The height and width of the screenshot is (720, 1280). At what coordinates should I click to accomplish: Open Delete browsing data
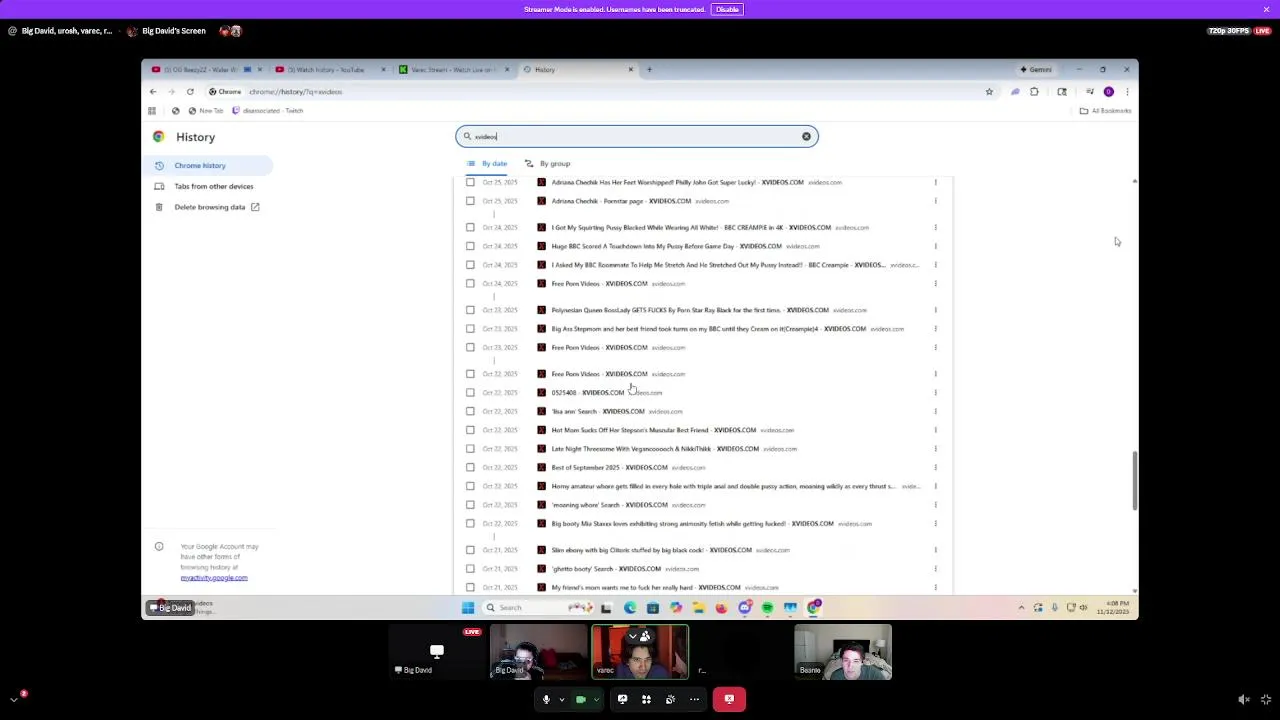click(x=206, y=207)
